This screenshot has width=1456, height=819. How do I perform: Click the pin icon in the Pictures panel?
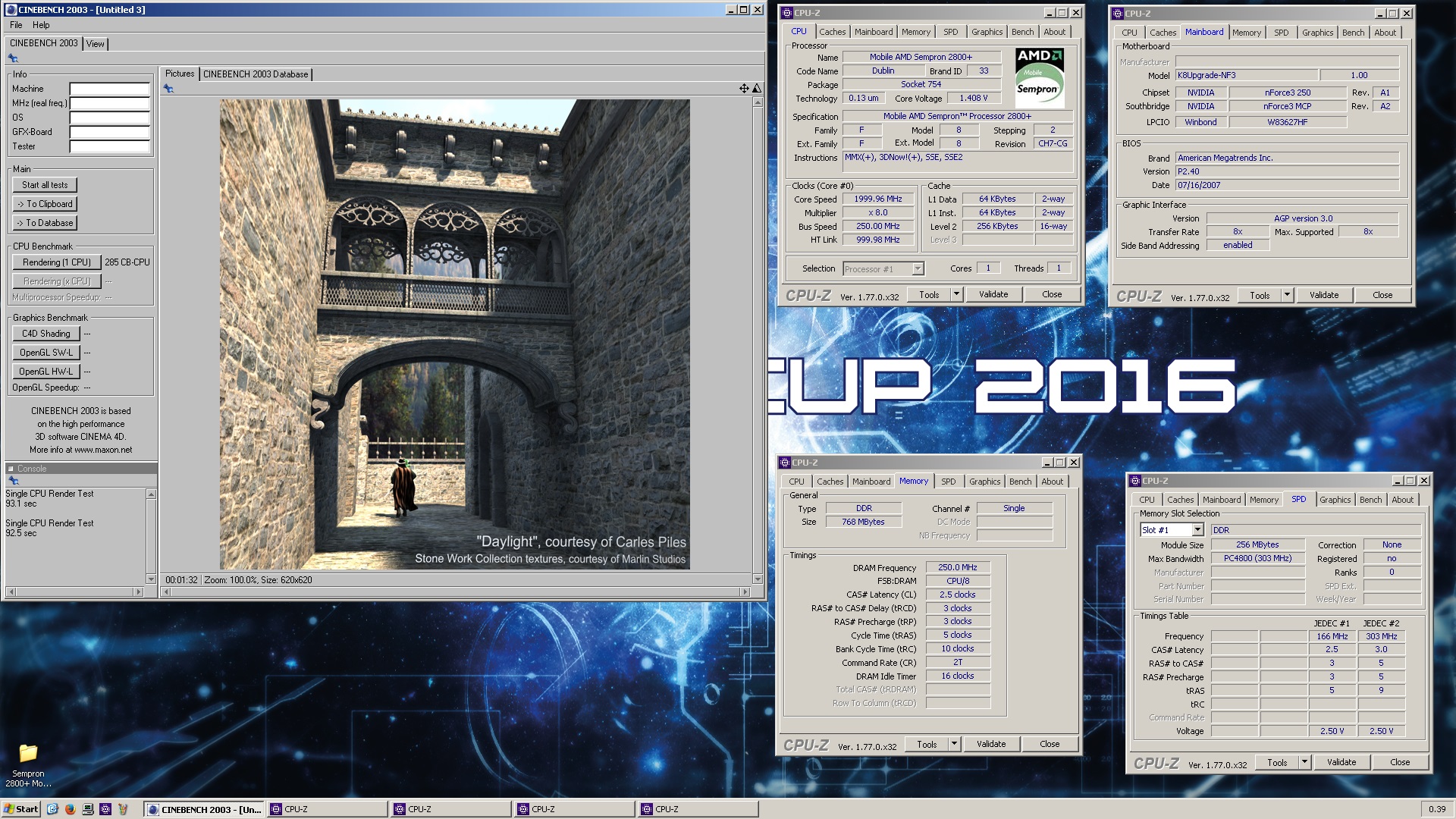168,89
